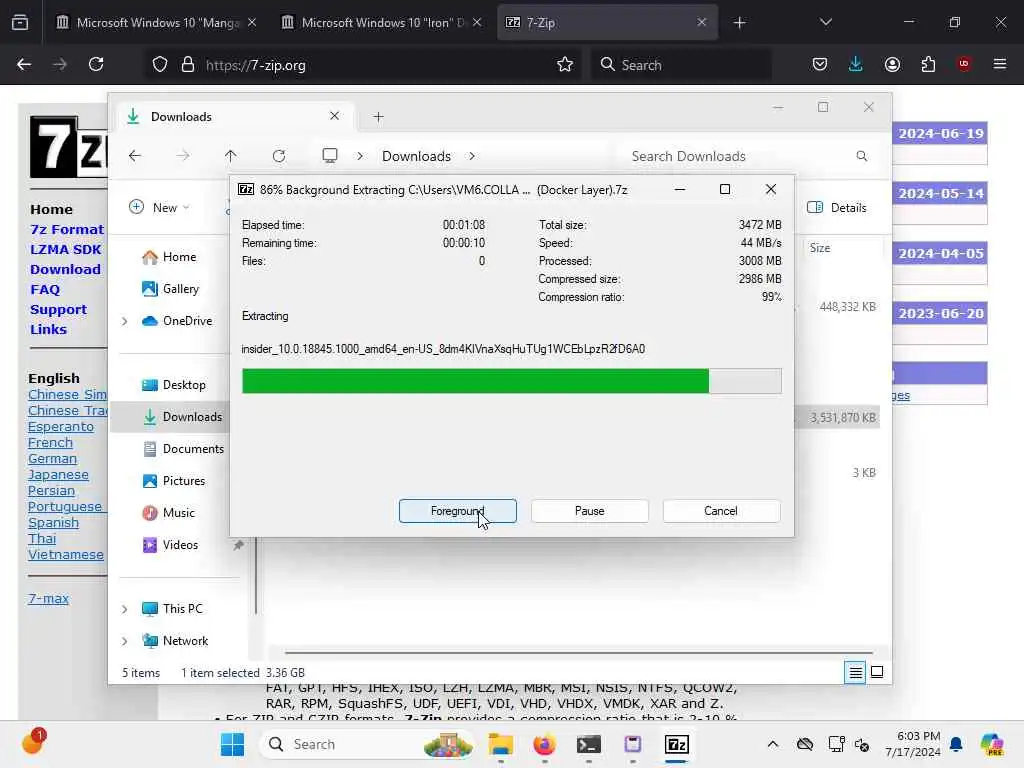Expand chevron after Downloads in address bar

tap(472, 156)
